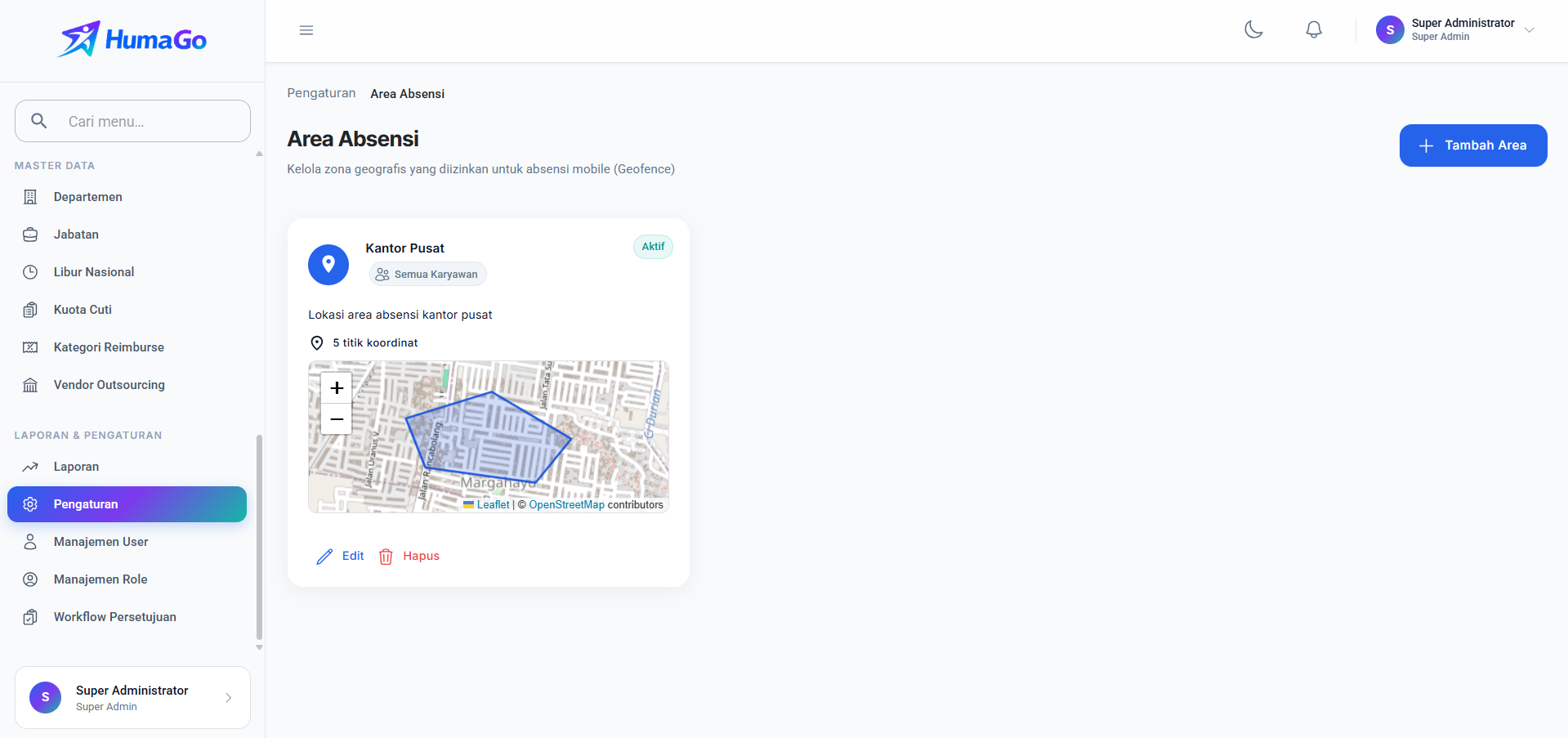Viewport: 1568px width, 738px height.
Task: Click the Aktif status badge
Action: [x=653, y=247]
